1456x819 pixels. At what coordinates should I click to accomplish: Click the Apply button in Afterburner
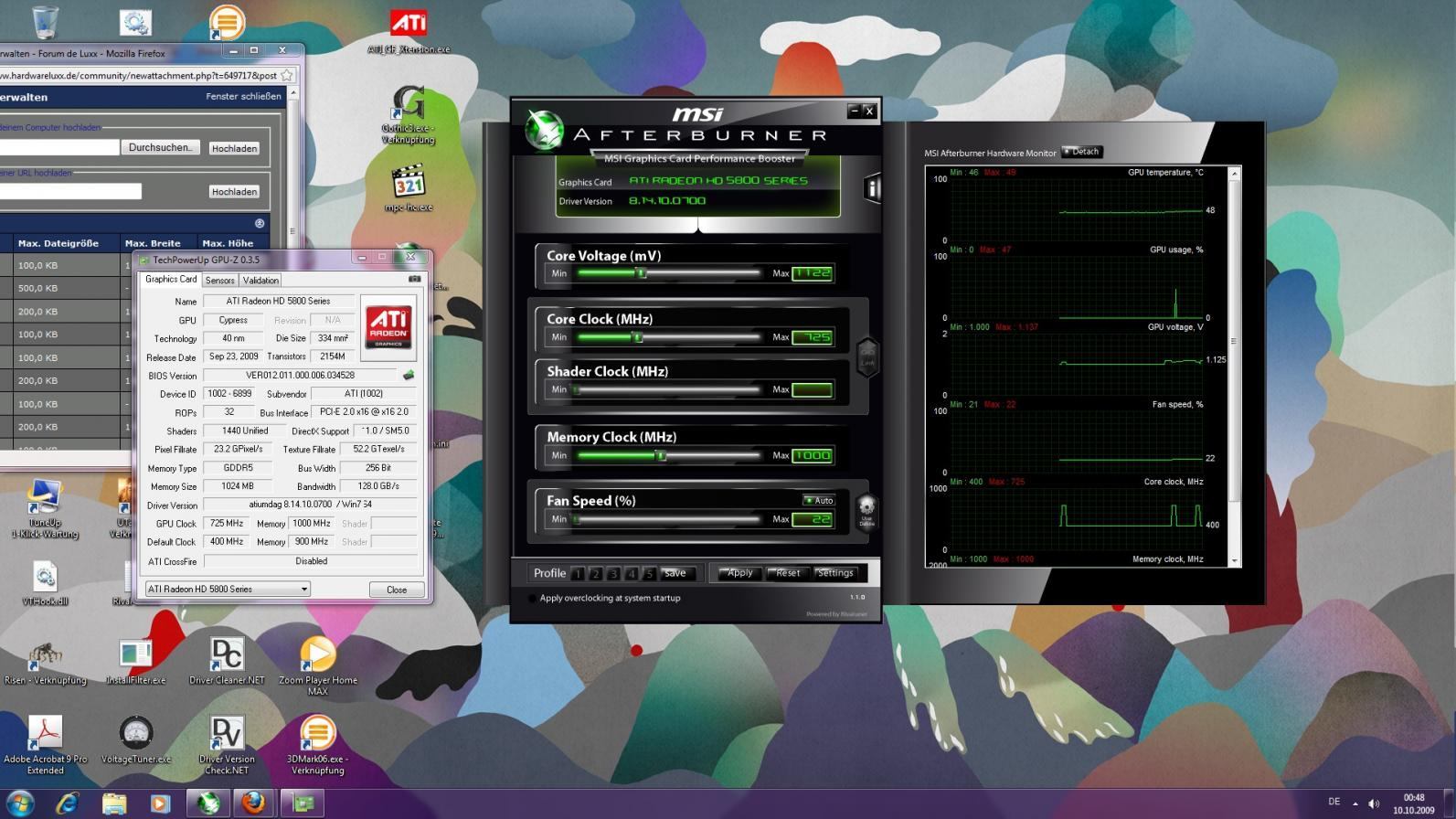739,573
